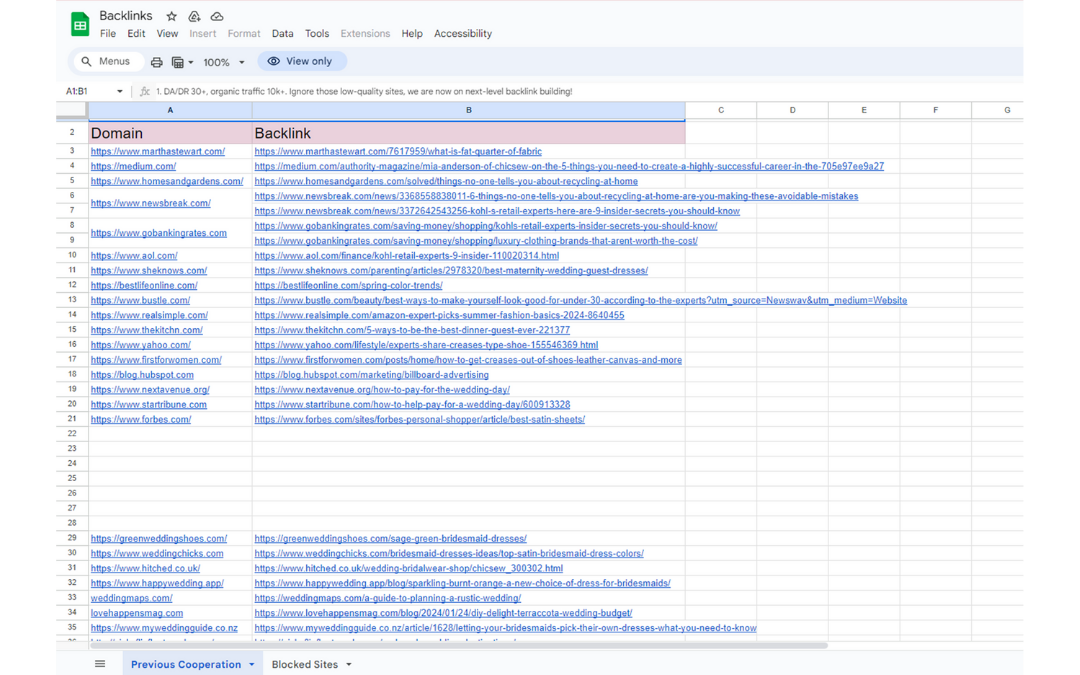Open the homesandgardens.com domain link
The height and width of the screenshot is (675, 1080).
pos(167,181)
